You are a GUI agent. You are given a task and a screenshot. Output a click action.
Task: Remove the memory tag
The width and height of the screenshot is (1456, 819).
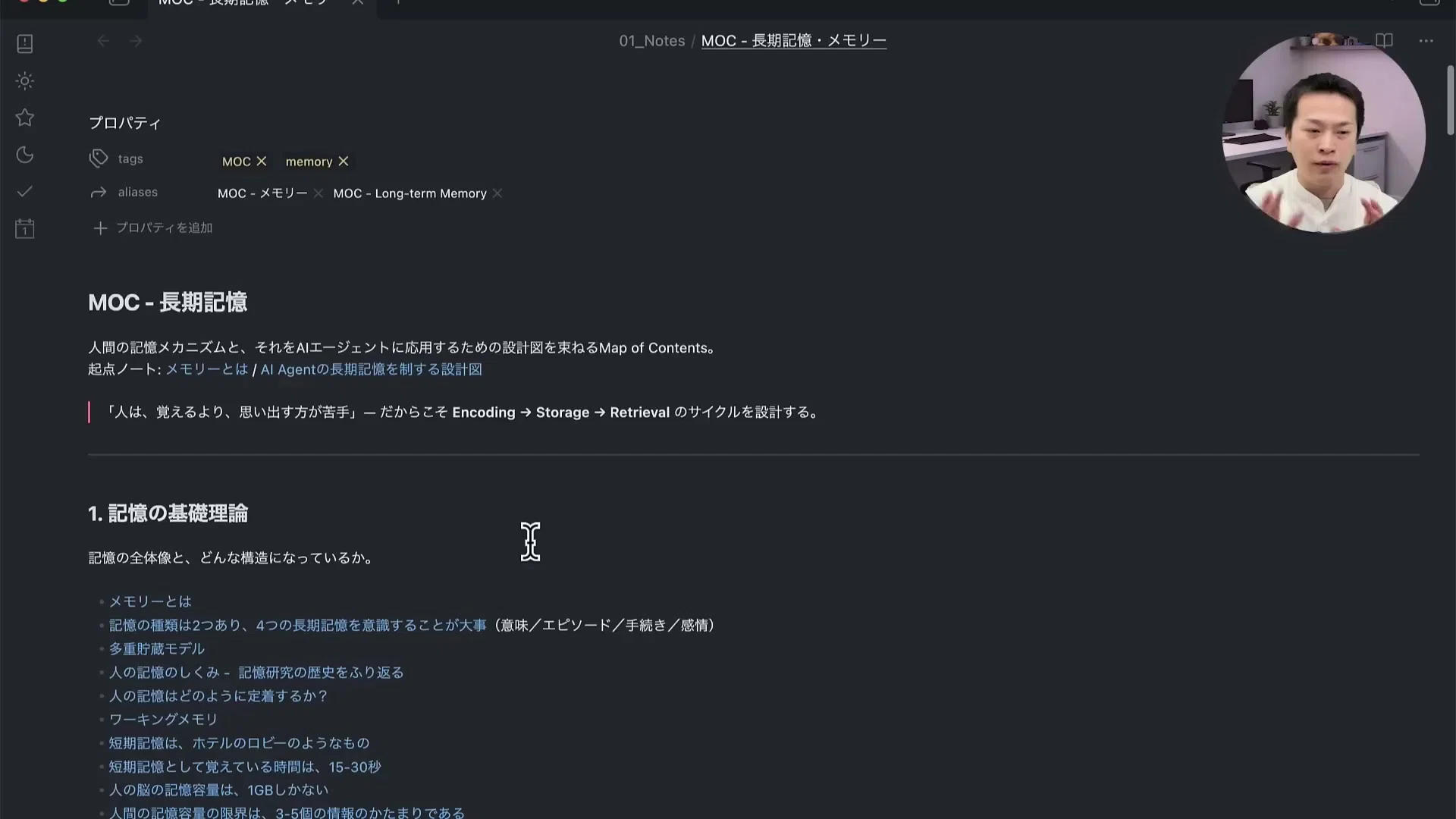tap(344, 161)
